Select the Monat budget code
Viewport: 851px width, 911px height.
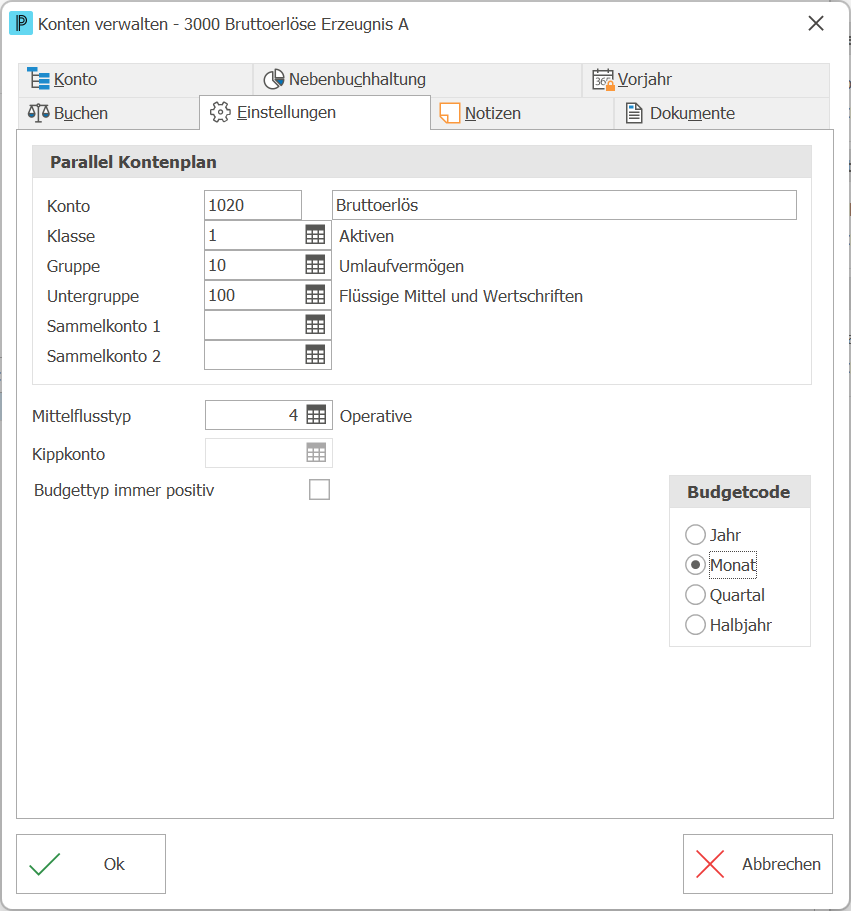[x=695, y=565]
